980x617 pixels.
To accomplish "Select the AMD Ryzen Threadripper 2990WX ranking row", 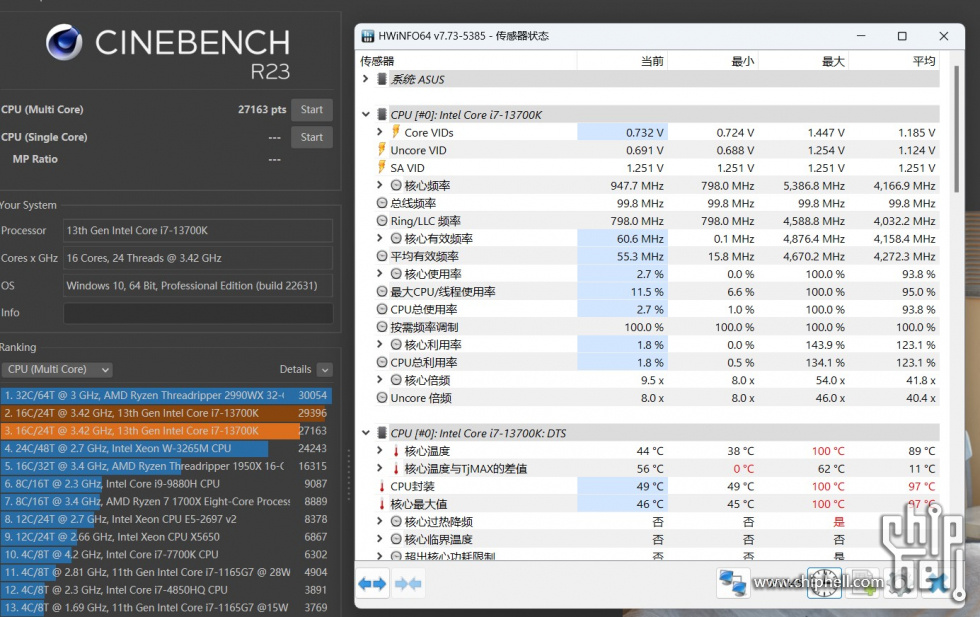I will point(166,395).
